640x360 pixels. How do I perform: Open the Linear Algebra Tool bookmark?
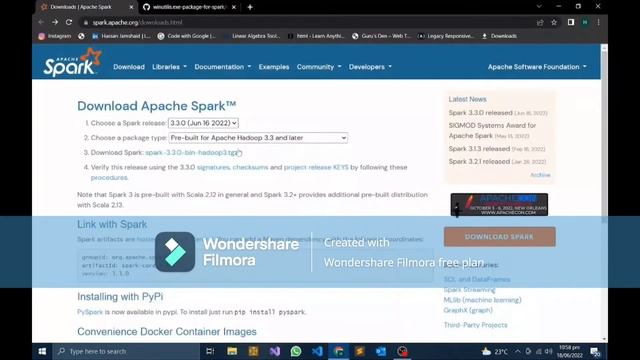pos(251,36)
